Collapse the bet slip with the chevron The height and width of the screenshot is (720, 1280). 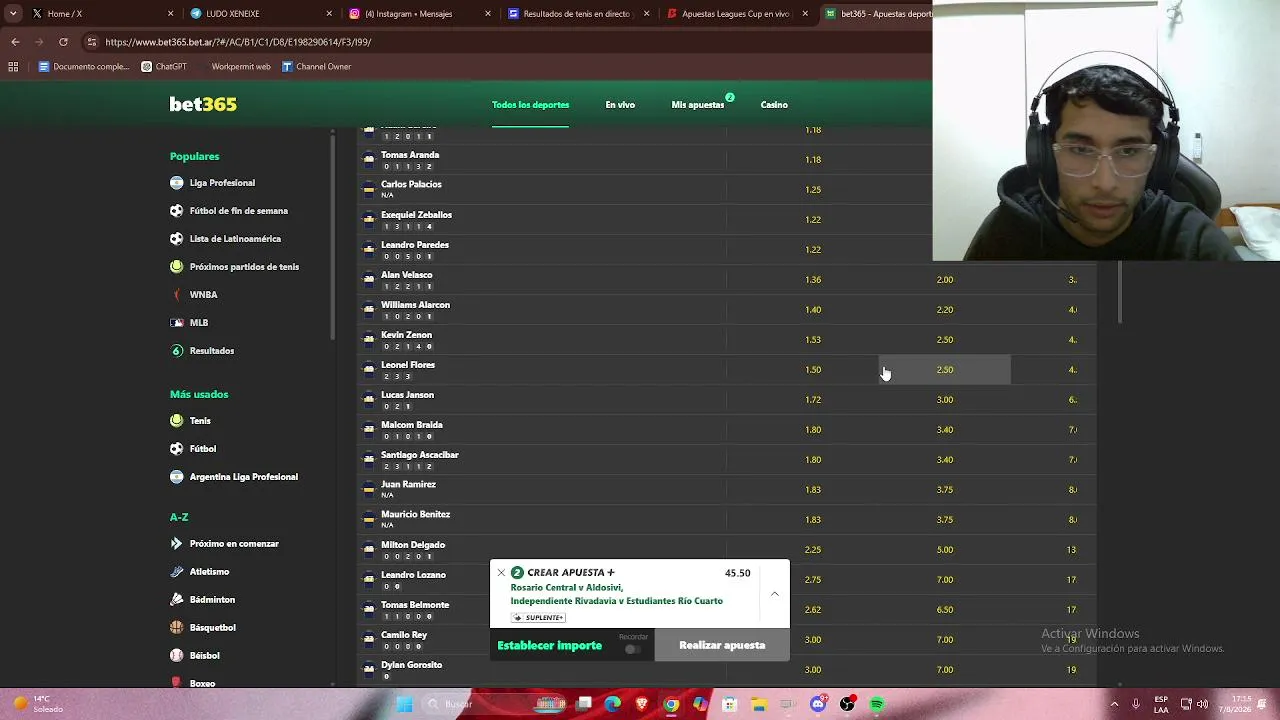(x=774, y=594)
